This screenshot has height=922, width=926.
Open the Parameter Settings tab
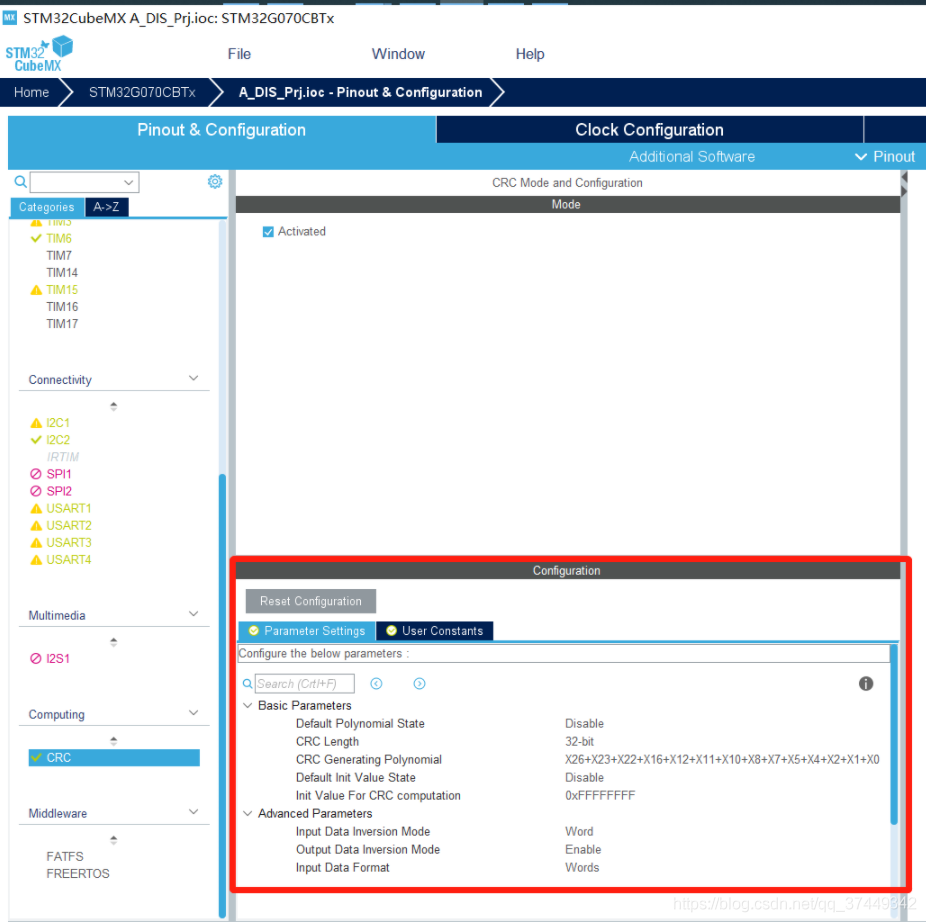(x=307, y=631)
